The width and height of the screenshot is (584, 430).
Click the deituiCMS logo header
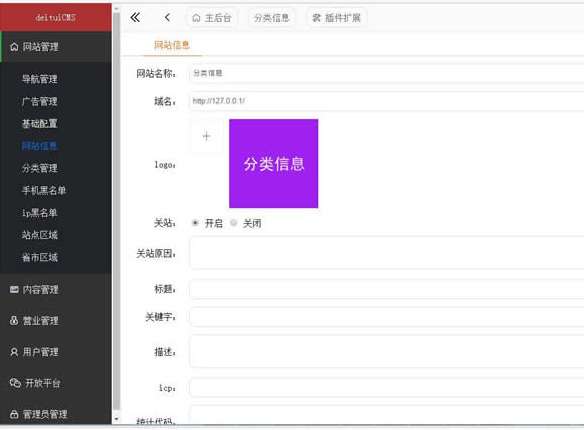click(x=56, y=17)
